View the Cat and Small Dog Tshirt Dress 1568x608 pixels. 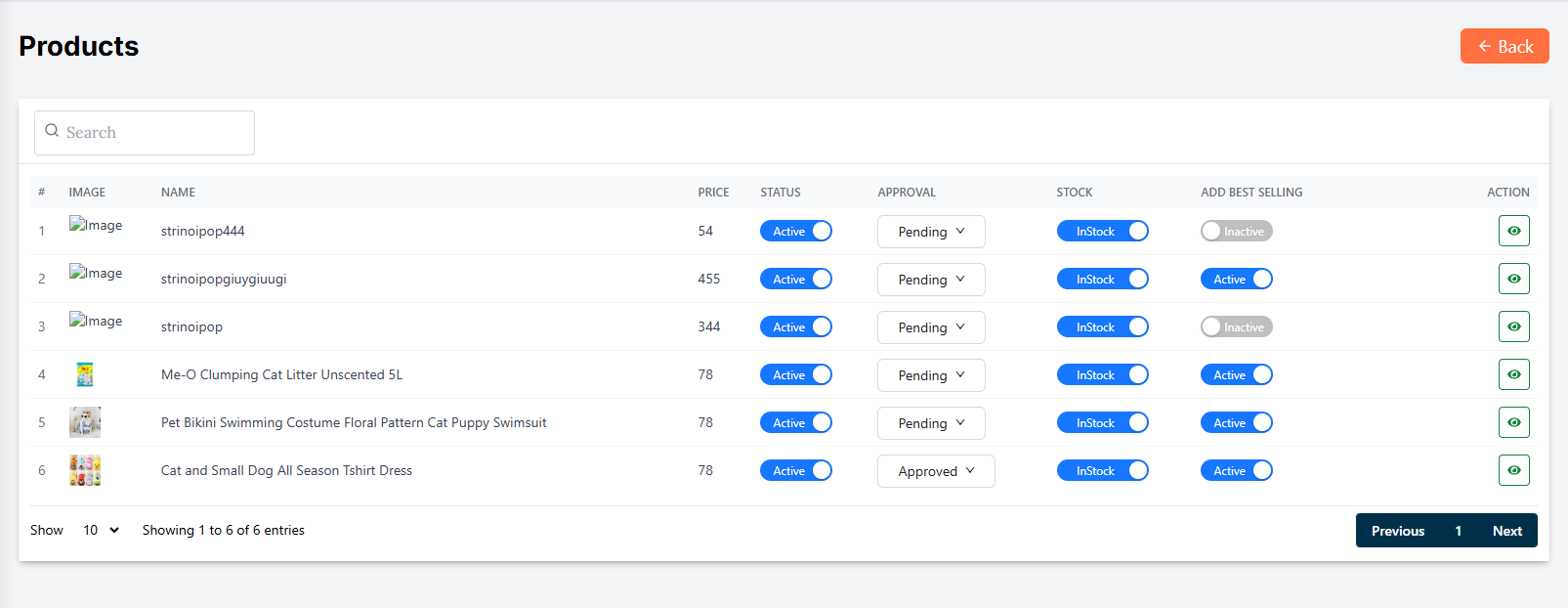1513,470
